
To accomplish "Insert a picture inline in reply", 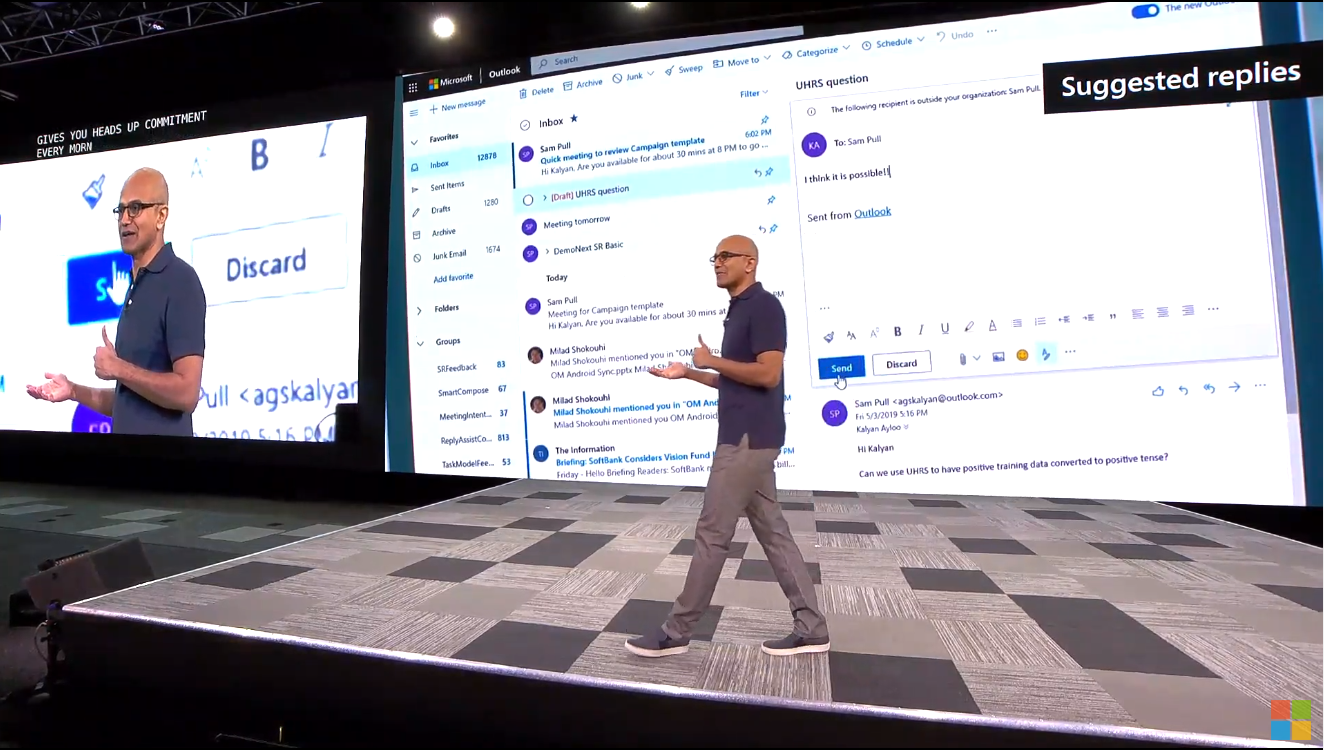I will coord(998,356).
